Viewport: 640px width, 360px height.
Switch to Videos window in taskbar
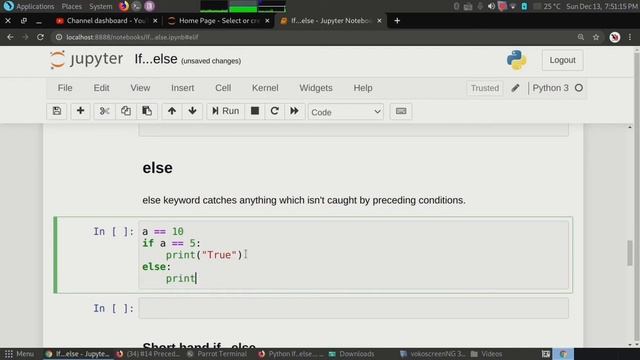tap(487, 354)
